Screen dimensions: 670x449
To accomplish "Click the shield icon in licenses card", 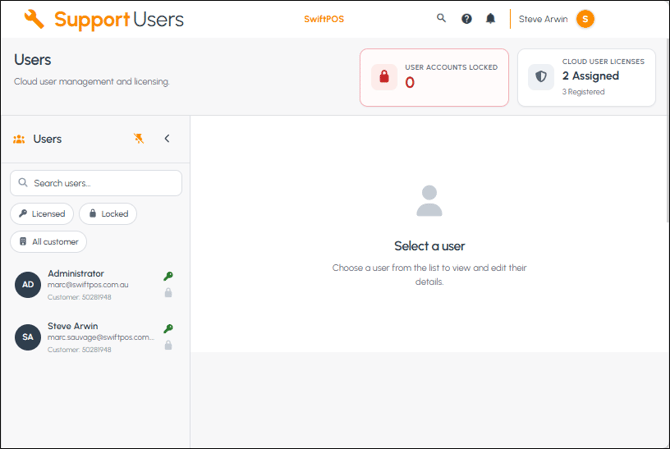I will (541, 77).
